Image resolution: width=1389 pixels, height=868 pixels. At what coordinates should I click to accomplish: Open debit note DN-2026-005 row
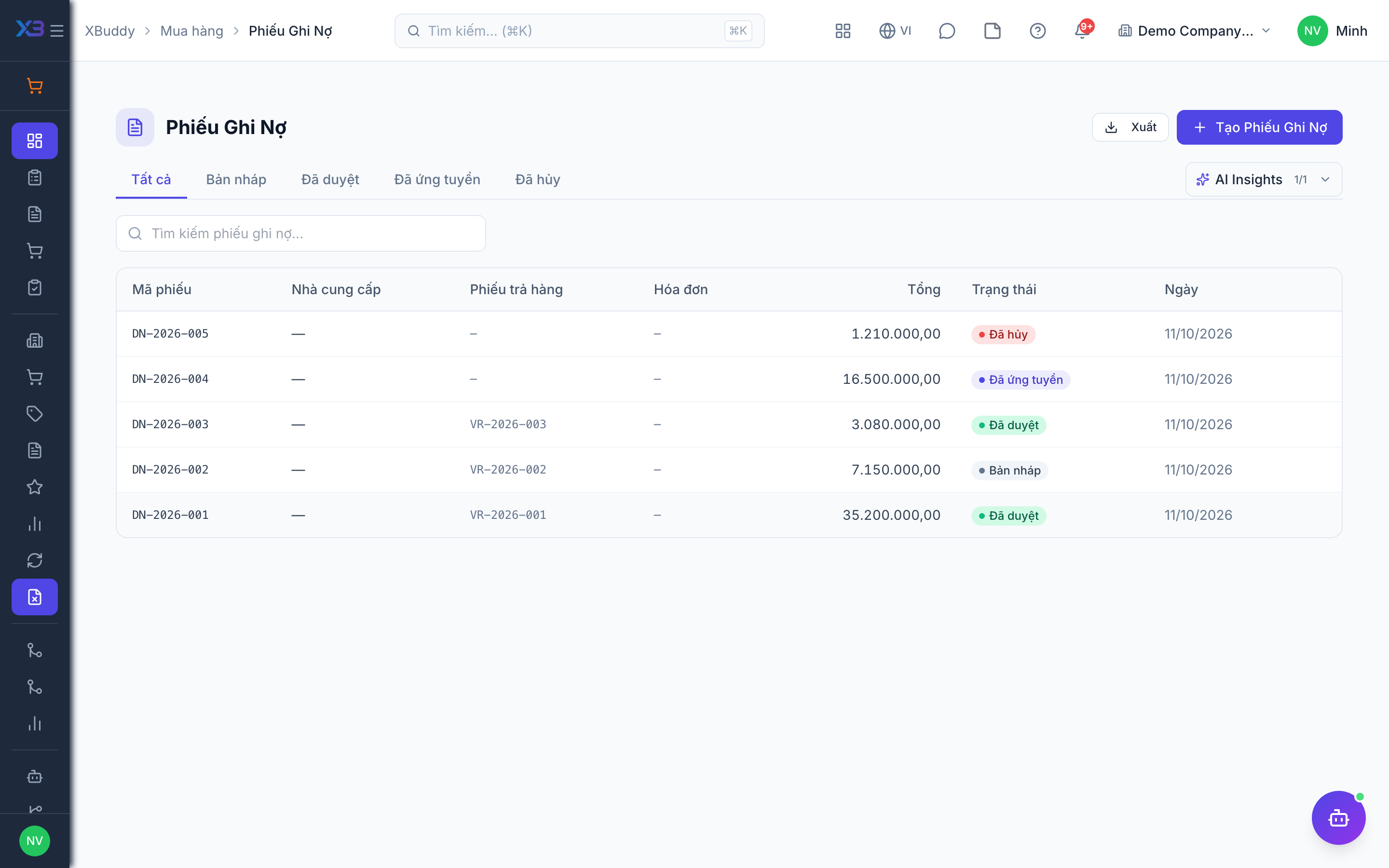pos(729,334)
